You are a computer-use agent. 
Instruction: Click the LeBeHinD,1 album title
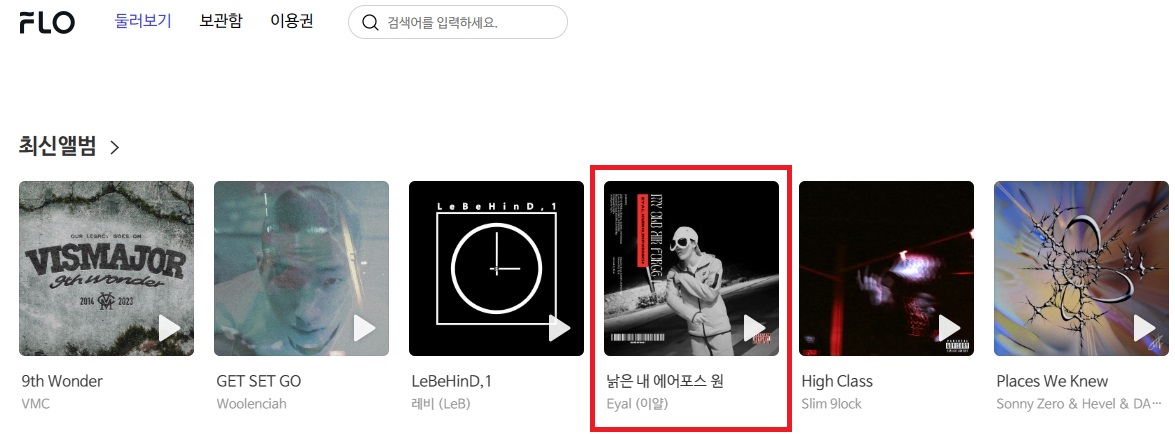(452, 381)
